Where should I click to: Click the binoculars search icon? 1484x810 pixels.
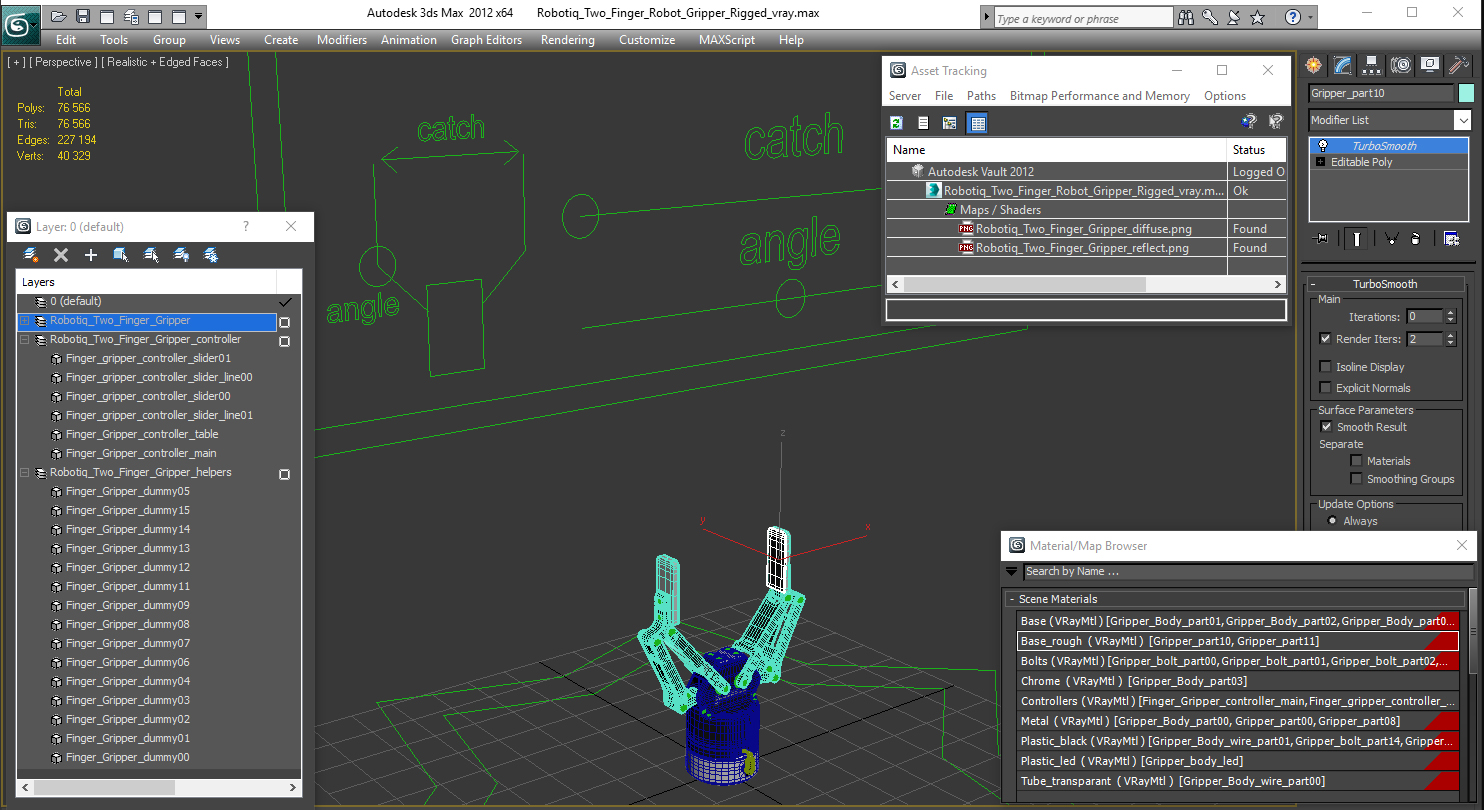pos(1187,17)
